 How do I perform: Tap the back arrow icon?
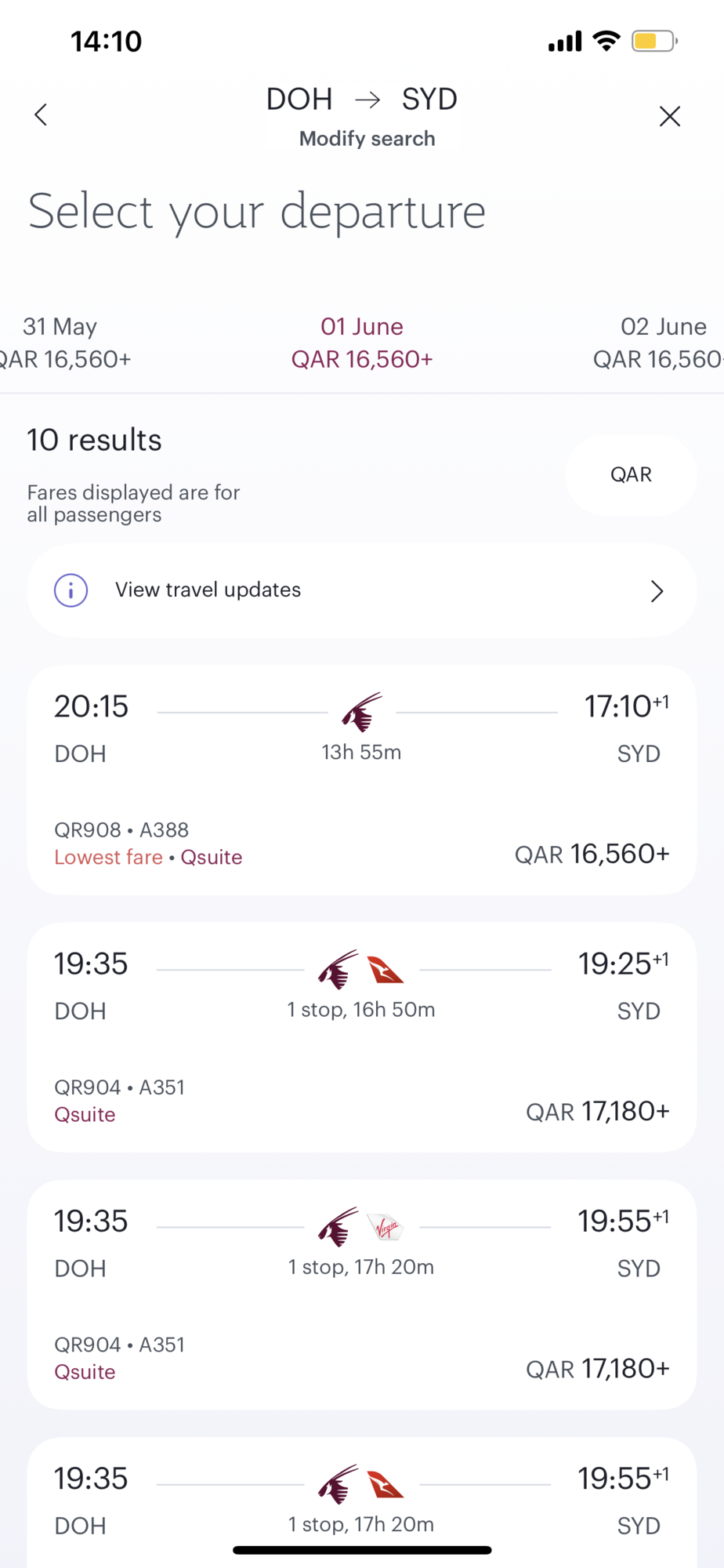coord(41,115)
